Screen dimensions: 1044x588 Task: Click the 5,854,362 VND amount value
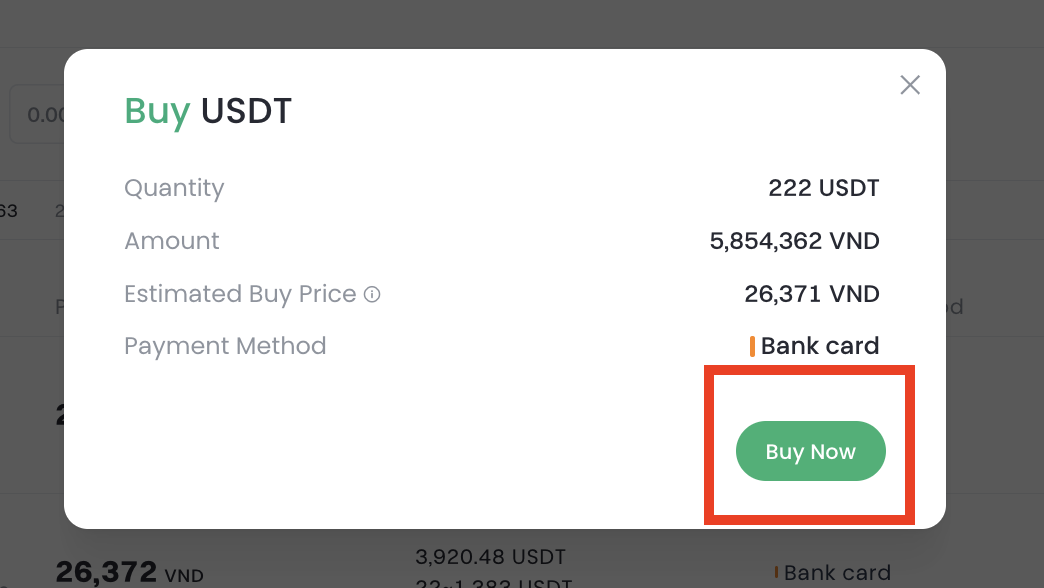coord(794,241)
